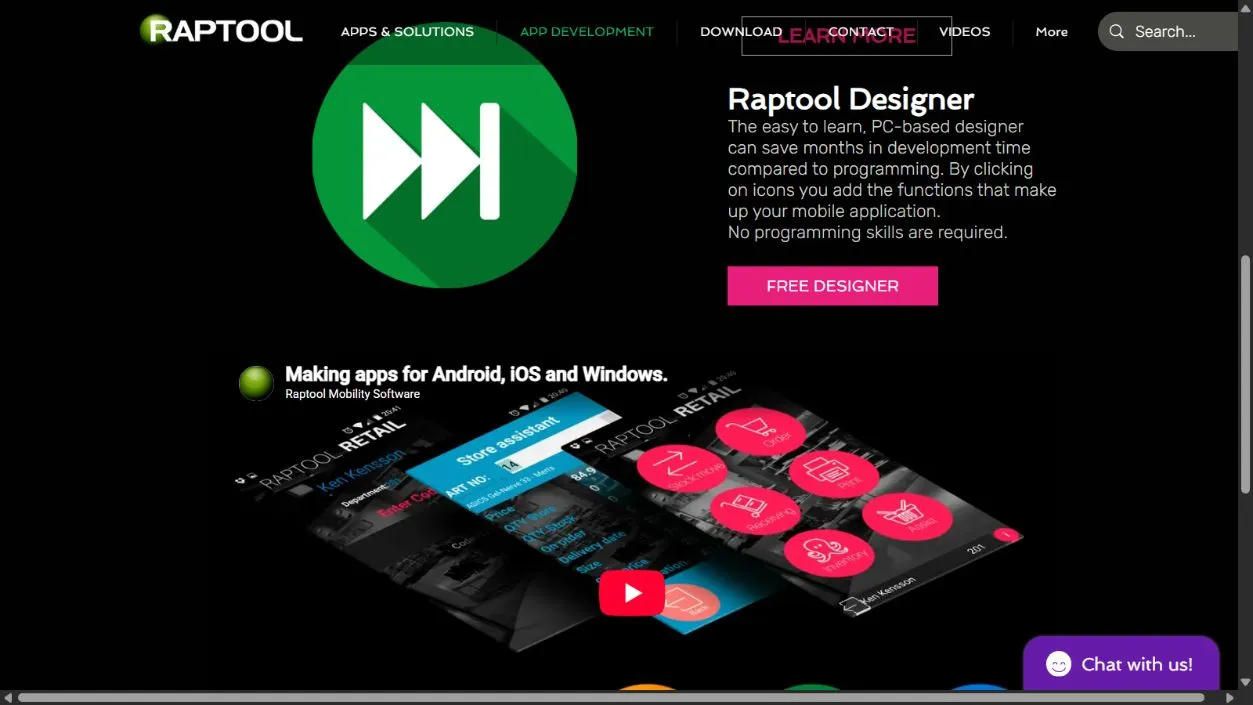Go to the Download page

point(741,32)
